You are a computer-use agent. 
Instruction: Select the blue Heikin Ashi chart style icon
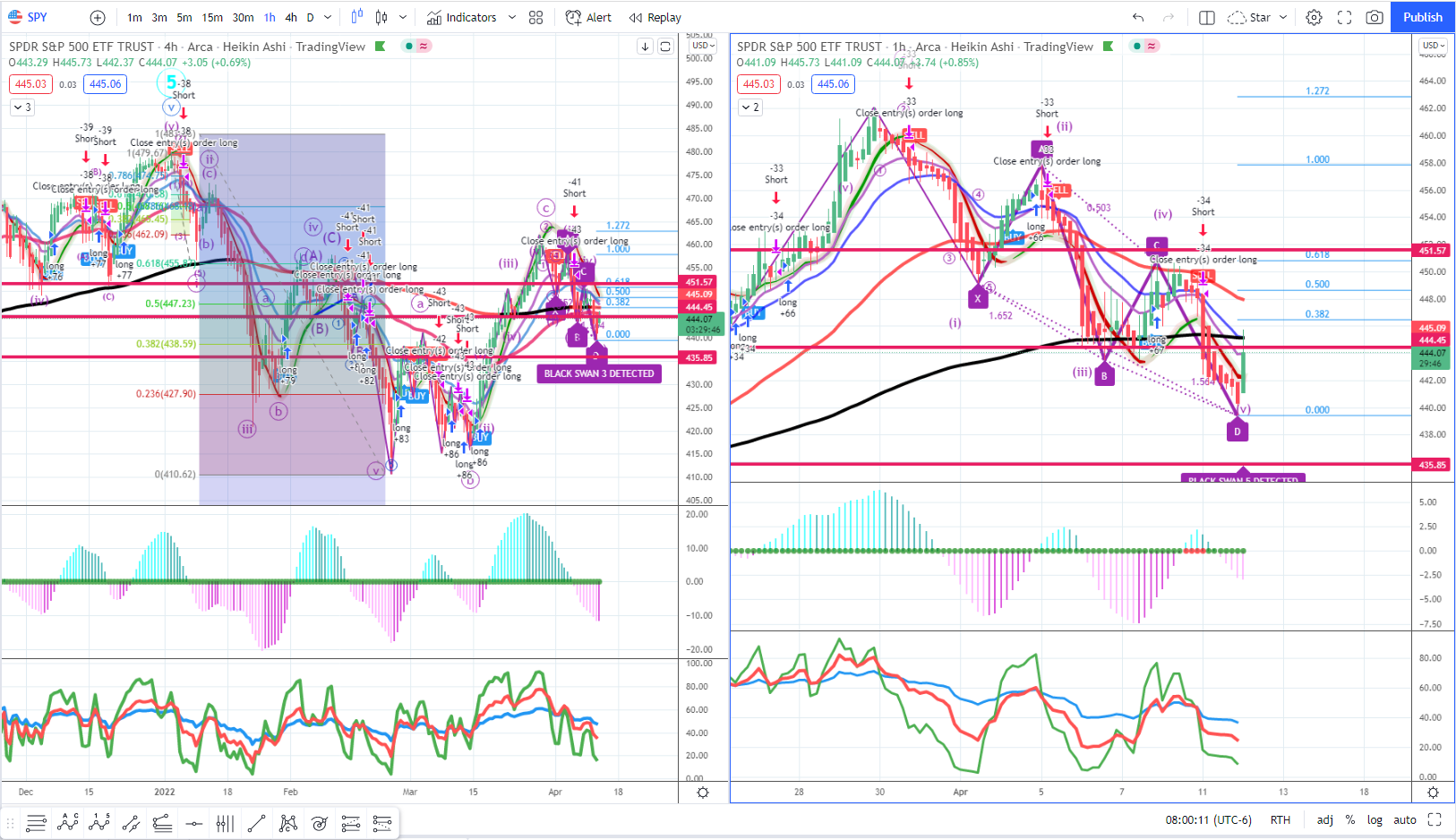(x=357, y=17)
